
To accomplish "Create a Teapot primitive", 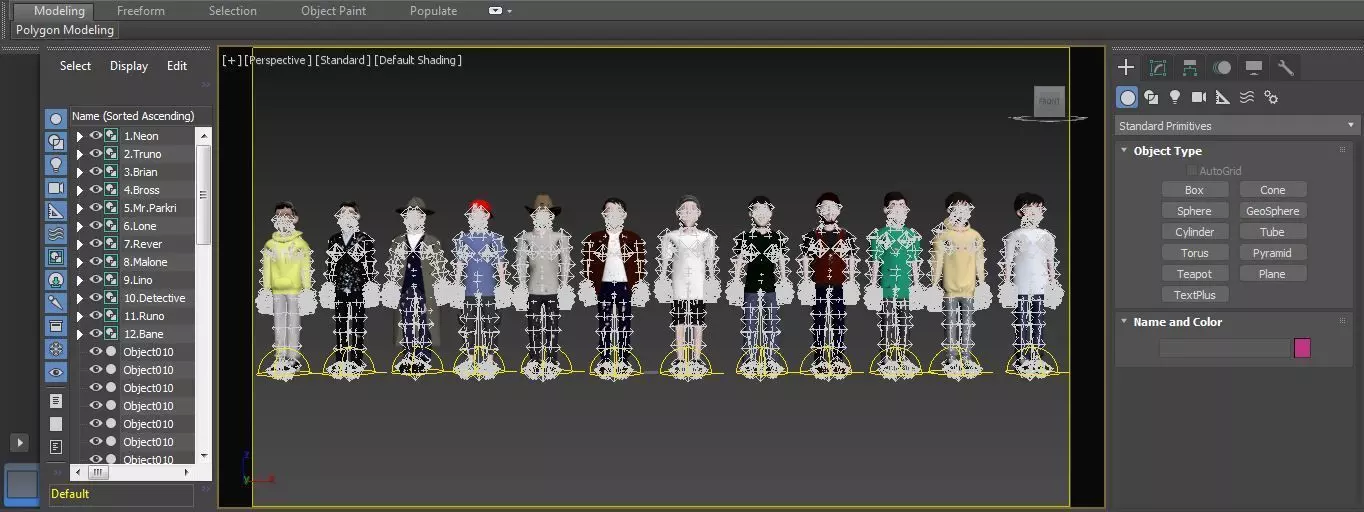I will pyautogui.click(x=1194, y=274).
